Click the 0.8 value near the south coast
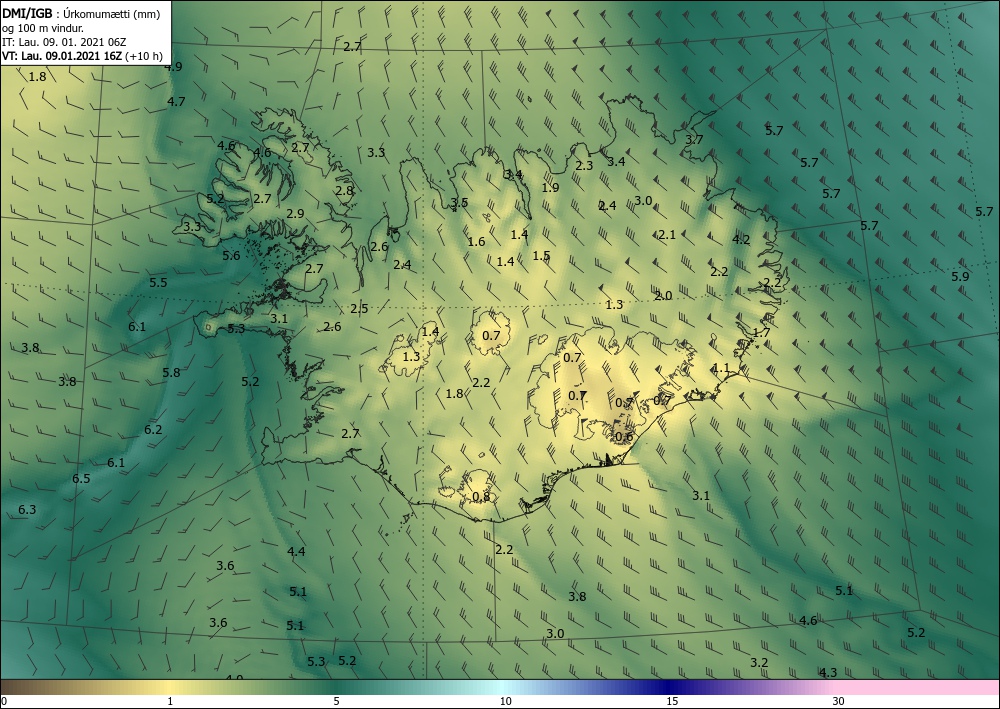Image resolution: width=1000 pixels, height=709 pixels. coord(482,497)
